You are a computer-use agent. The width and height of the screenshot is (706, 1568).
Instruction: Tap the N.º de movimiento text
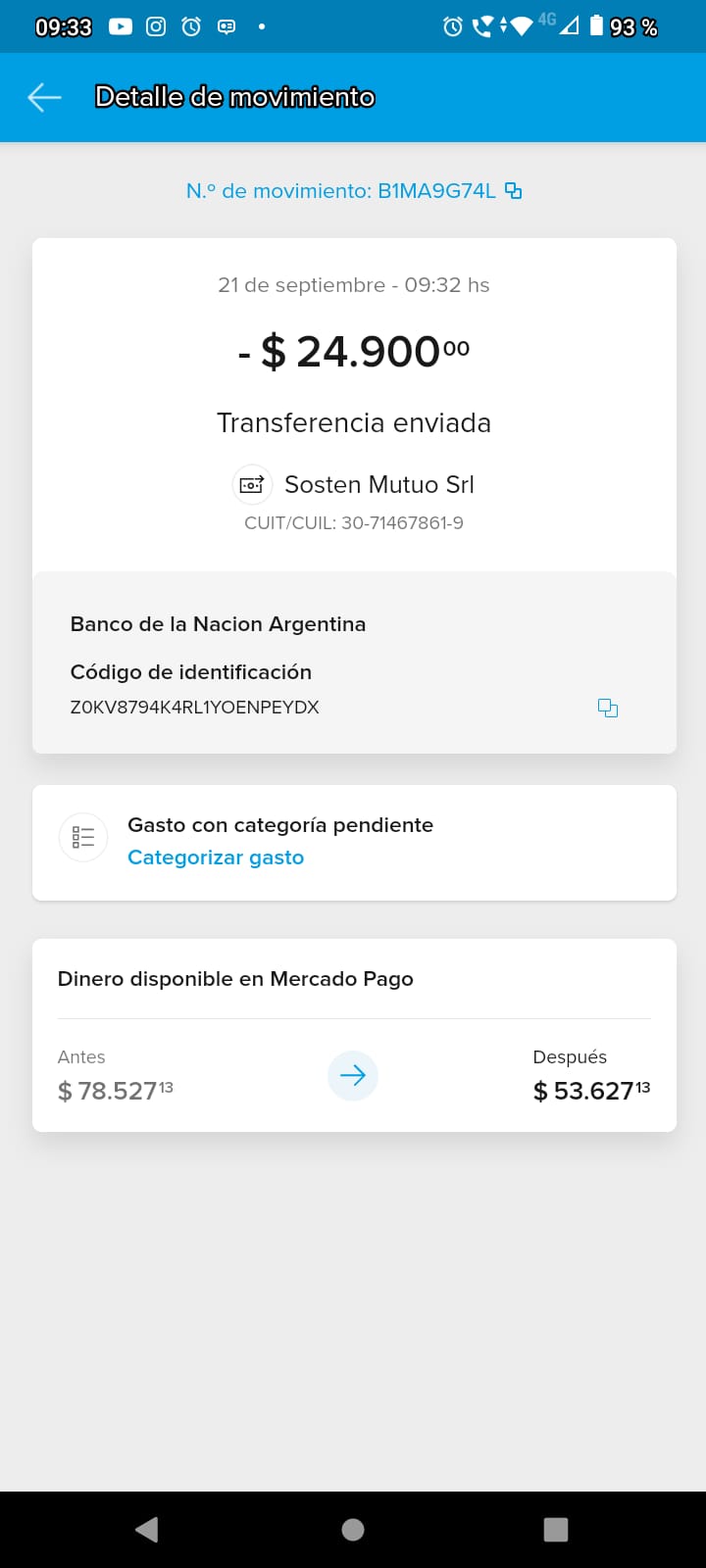pyautogui.click(x=340, y=191)
